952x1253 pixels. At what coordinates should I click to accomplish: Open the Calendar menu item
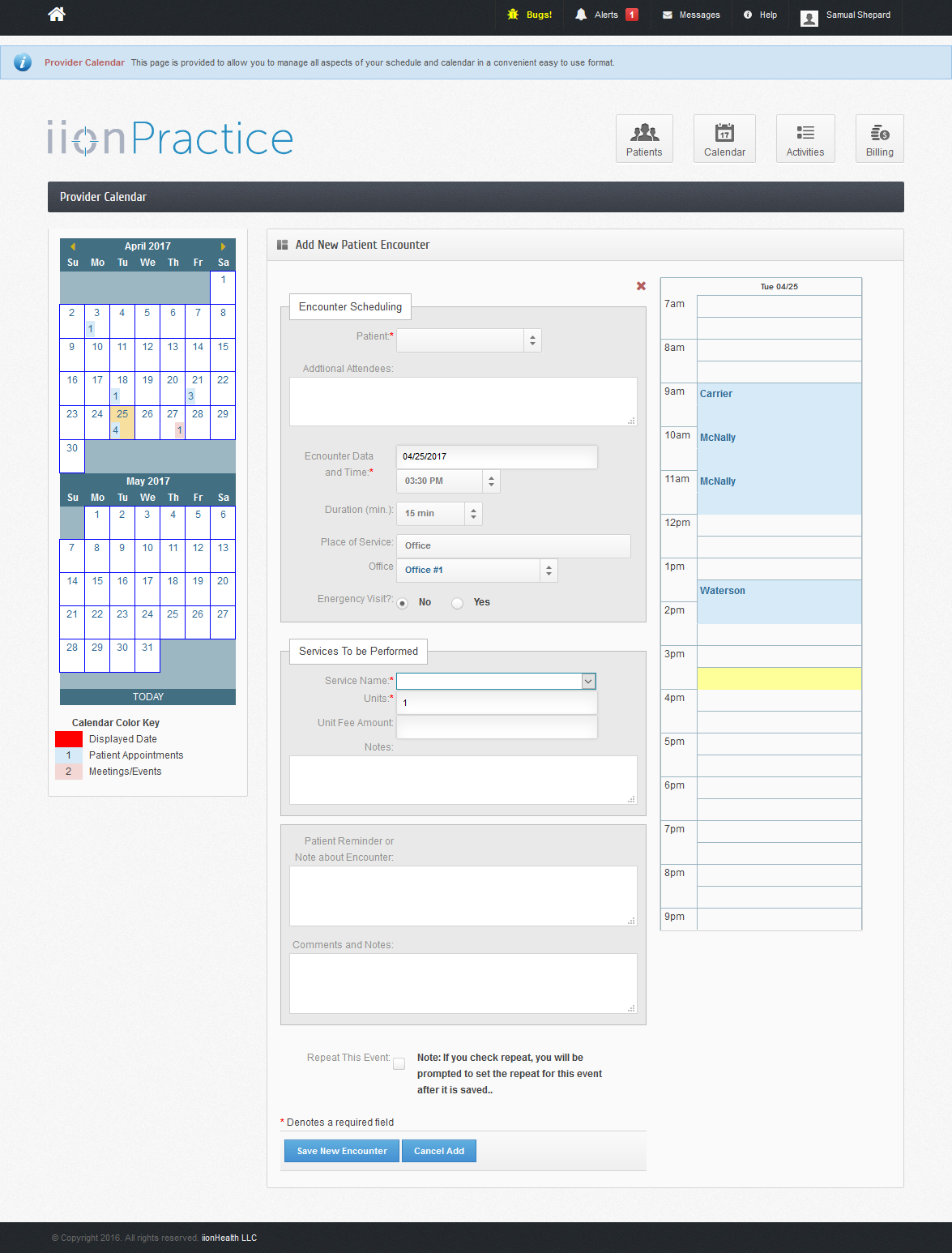click(x=724, y=139)
